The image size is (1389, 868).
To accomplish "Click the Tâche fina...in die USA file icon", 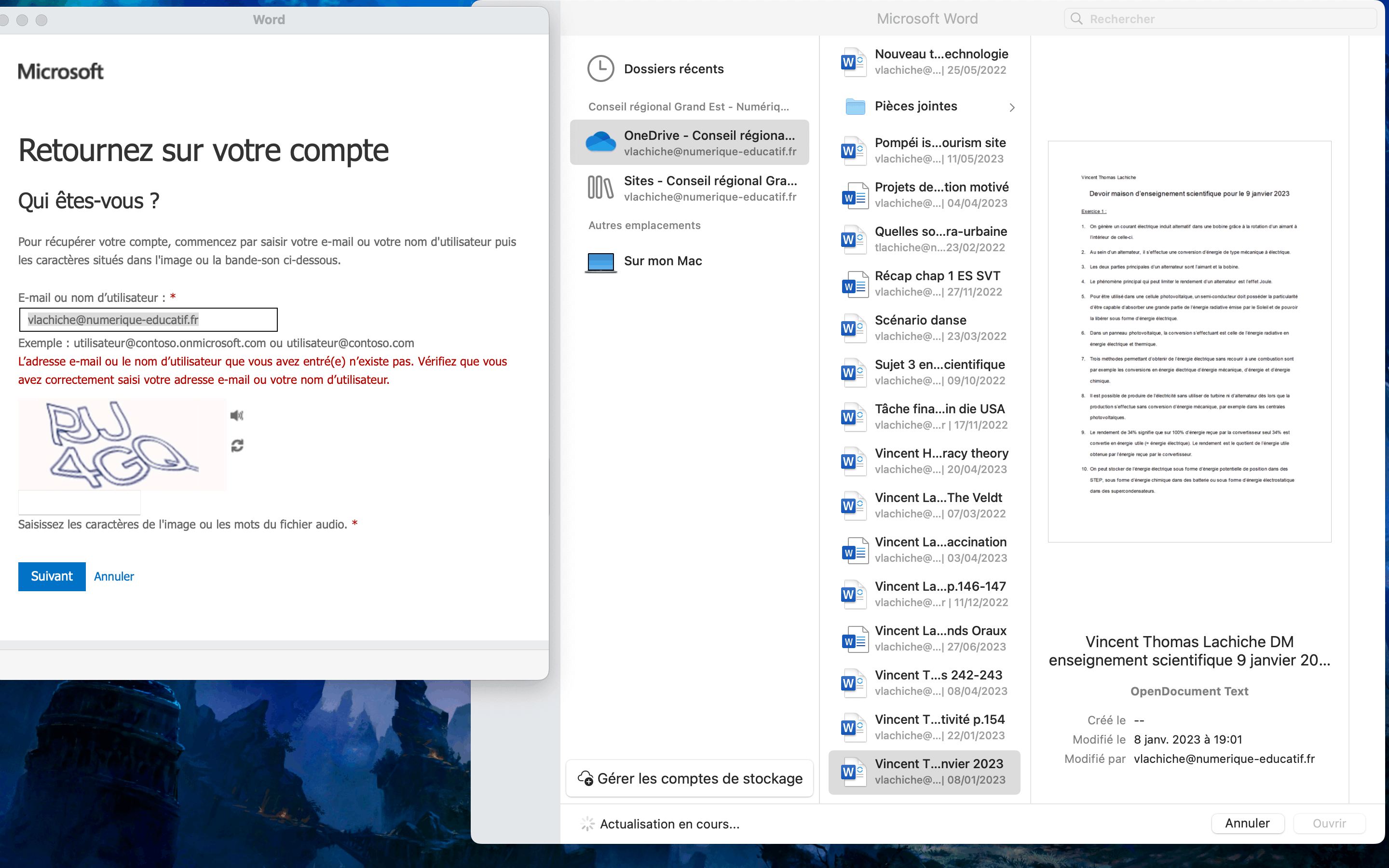I will pos(854,417).
